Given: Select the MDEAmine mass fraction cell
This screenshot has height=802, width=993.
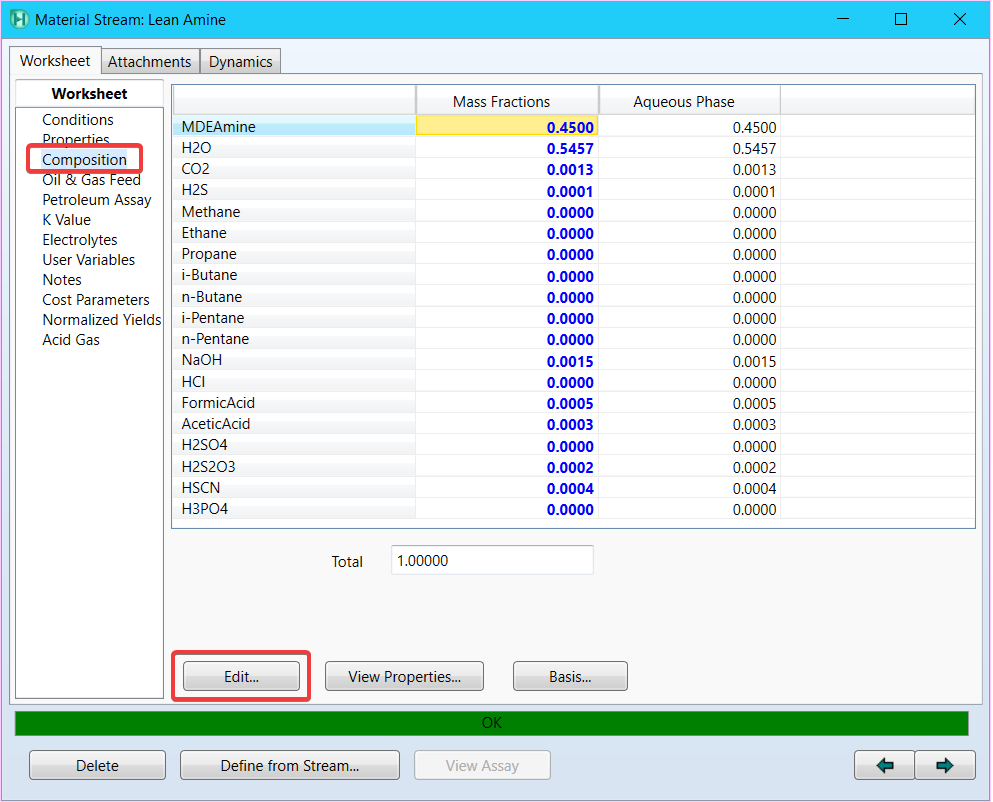Looking at the screenshot, I should 507,127.
